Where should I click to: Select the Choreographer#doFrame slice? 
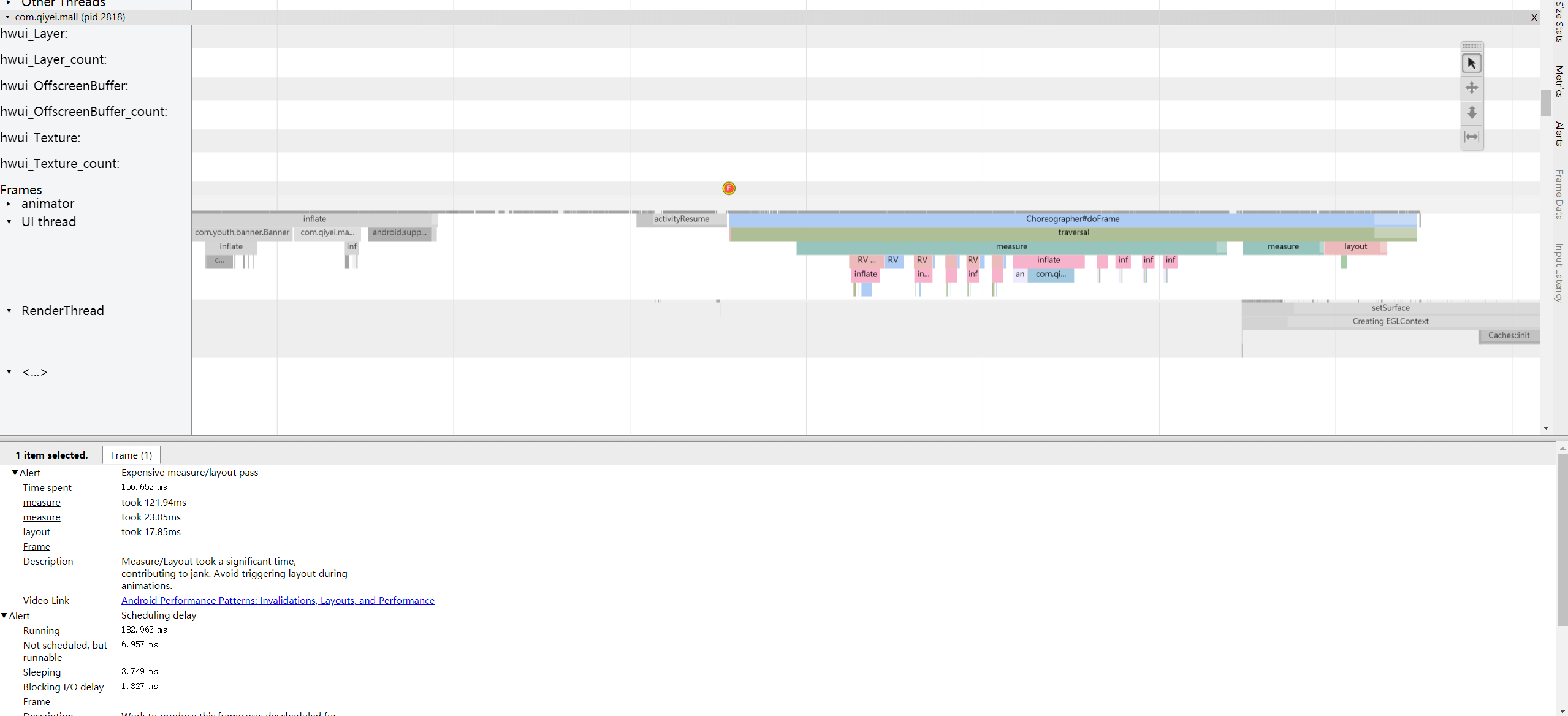point(1073,219)
